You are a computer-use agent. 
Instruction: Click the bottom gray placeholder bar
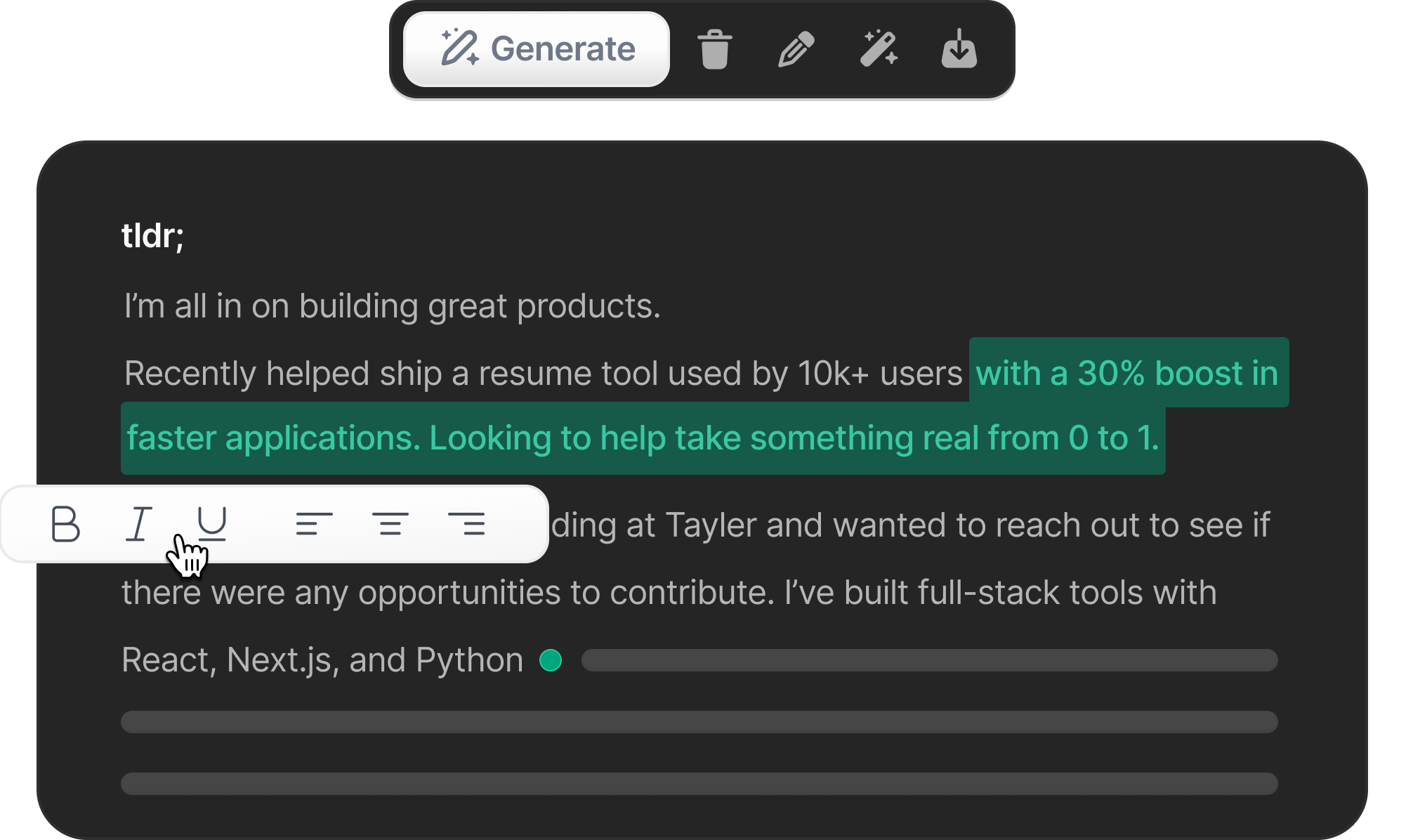(699, 784)
